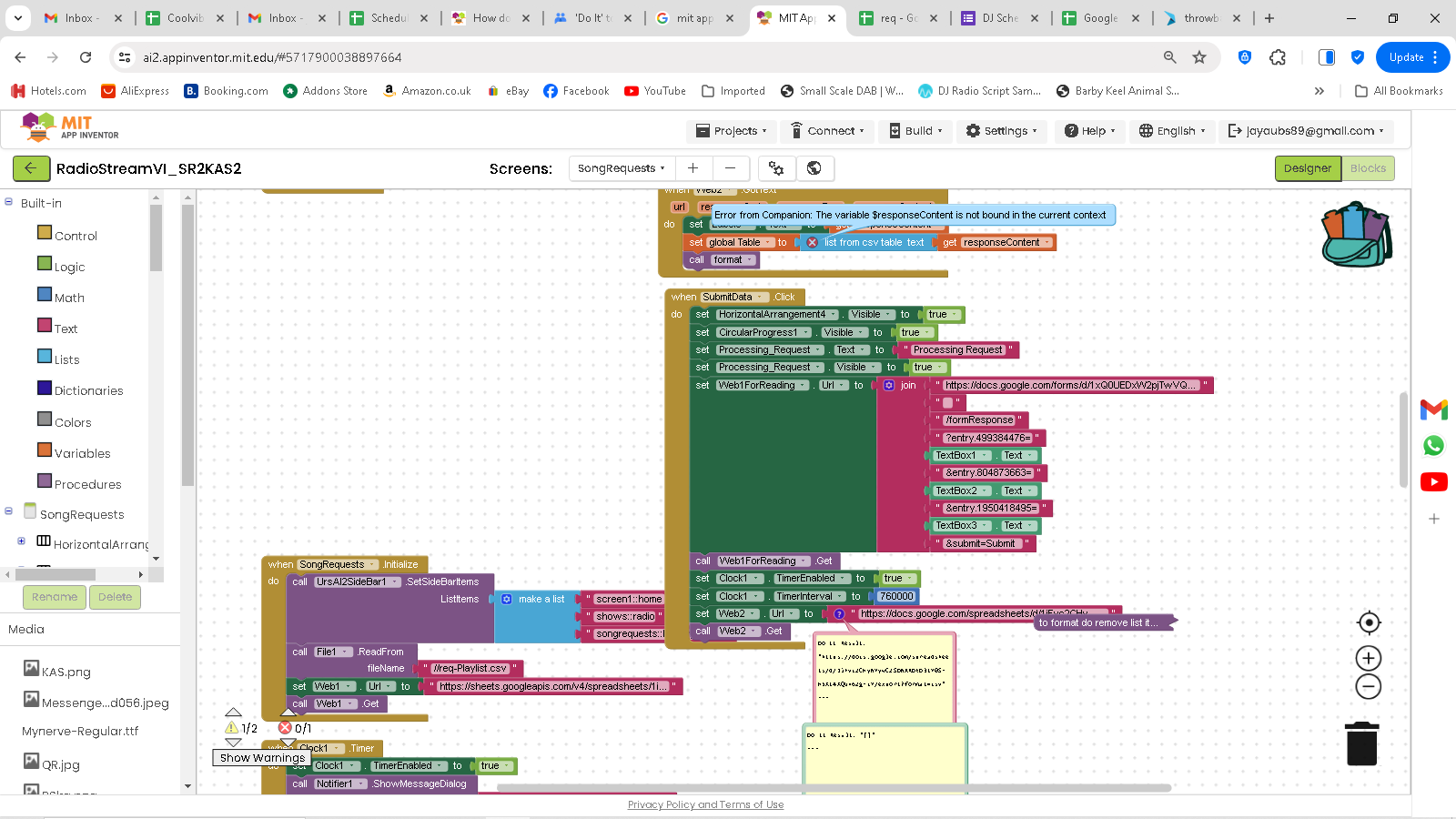Switch to Blocks view
1456x819 pixels.
coord(1368,168)
